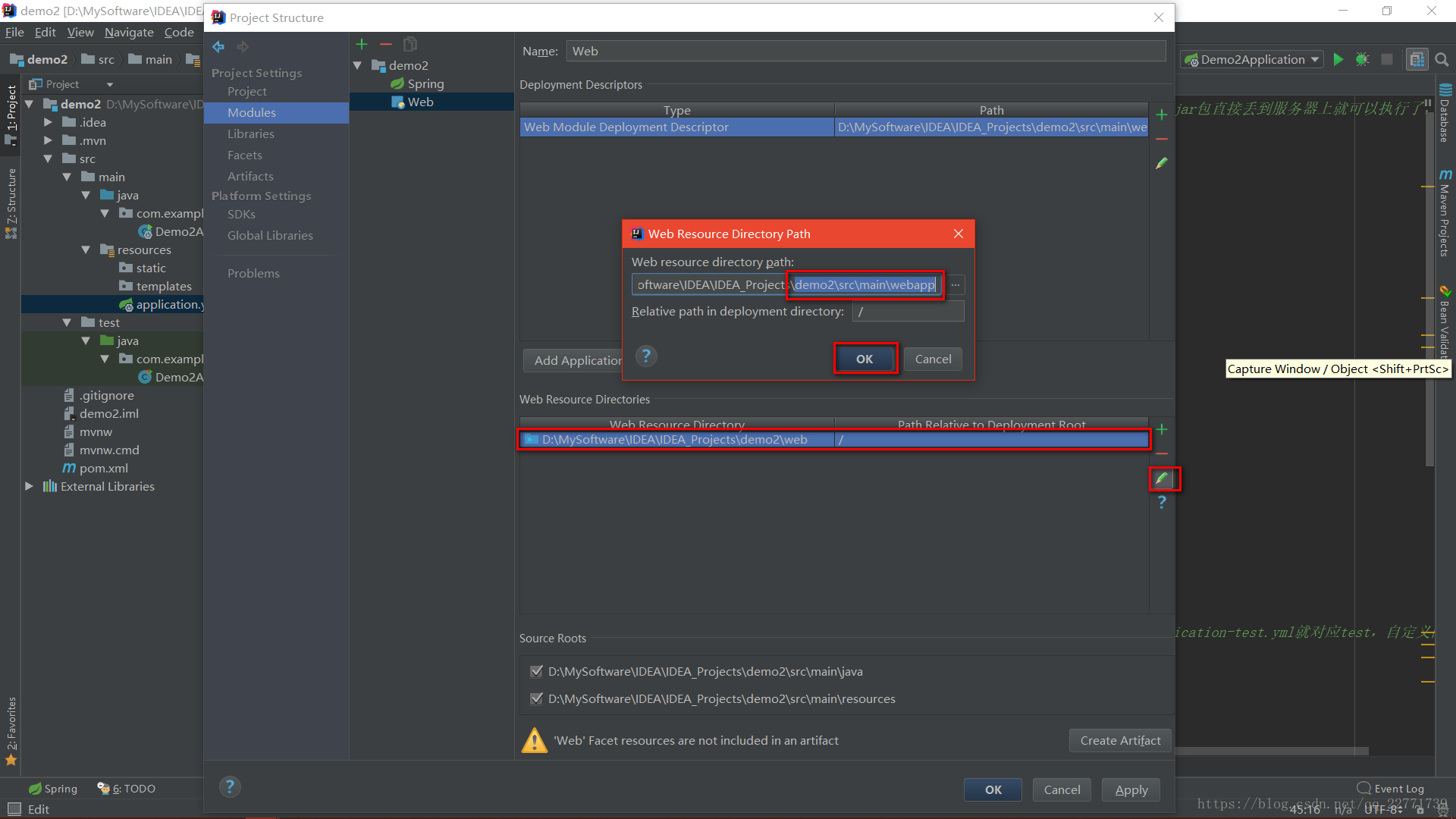Expand the .idea folder
This screenshot has width=1456, height=819.
pyautogui.click(x=48, y=122)
